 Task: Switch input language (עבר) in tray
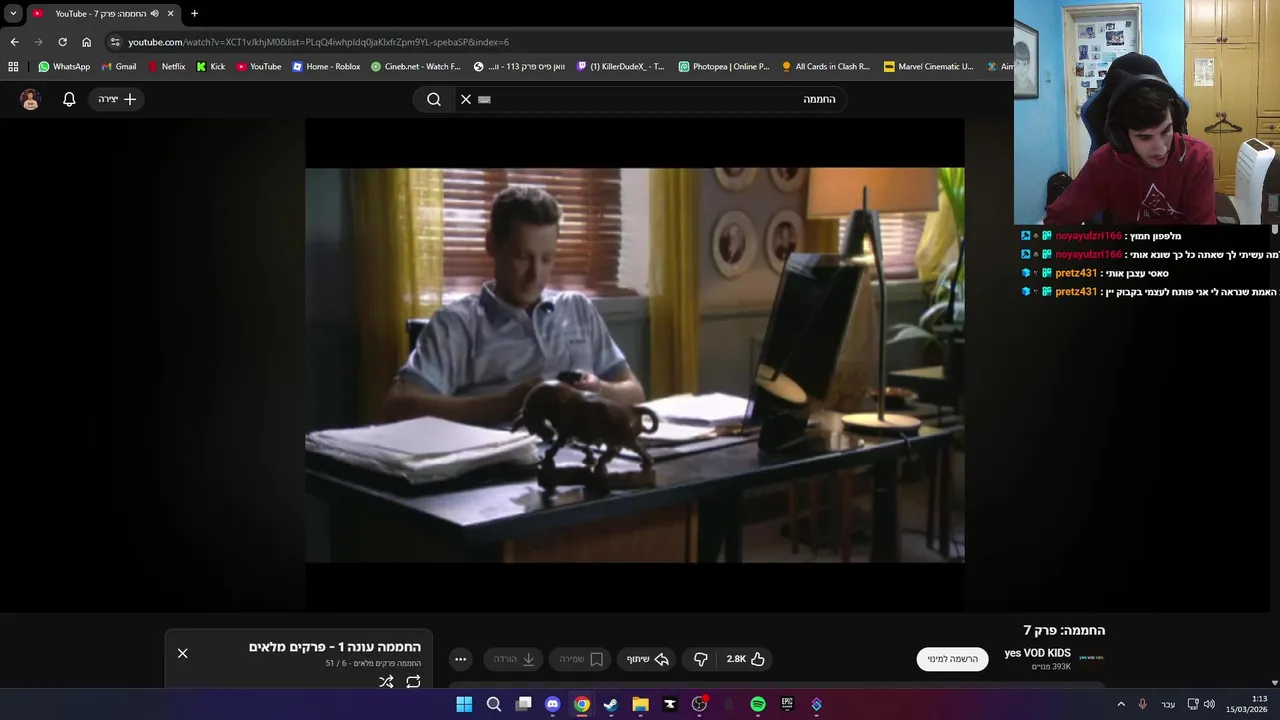pos(1168,704)
